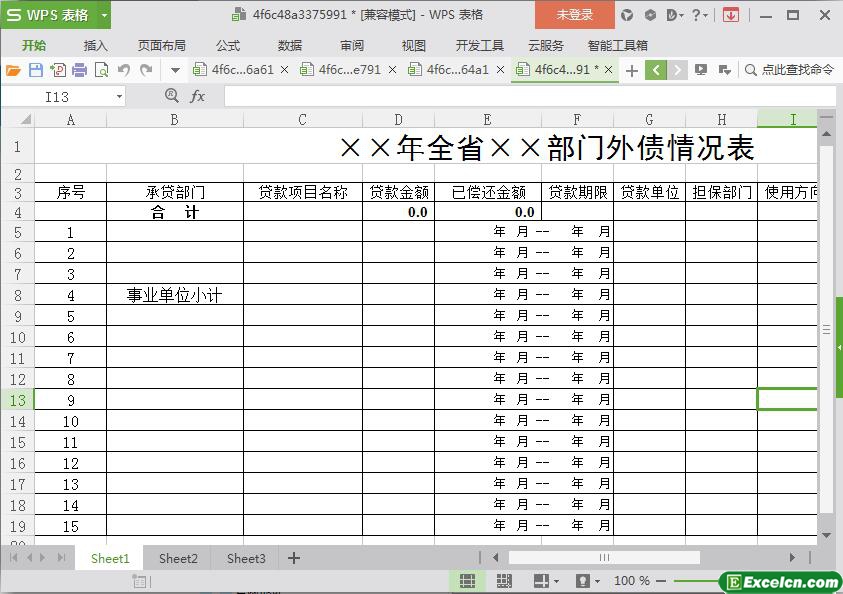Click into the formula bar input
Viewport: 843px width, 594px height.
point(530,97)
